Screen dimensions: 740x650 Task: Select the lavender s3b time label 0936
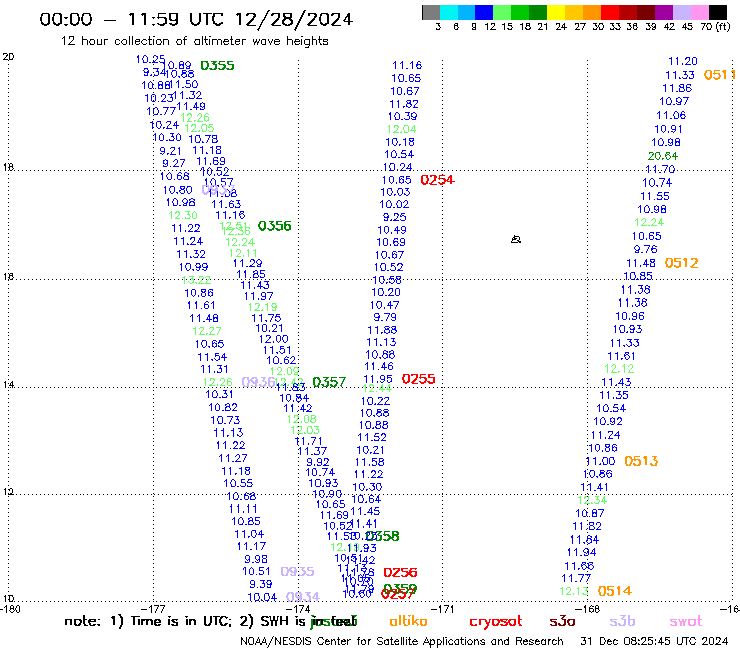click(x=258, y=382)
